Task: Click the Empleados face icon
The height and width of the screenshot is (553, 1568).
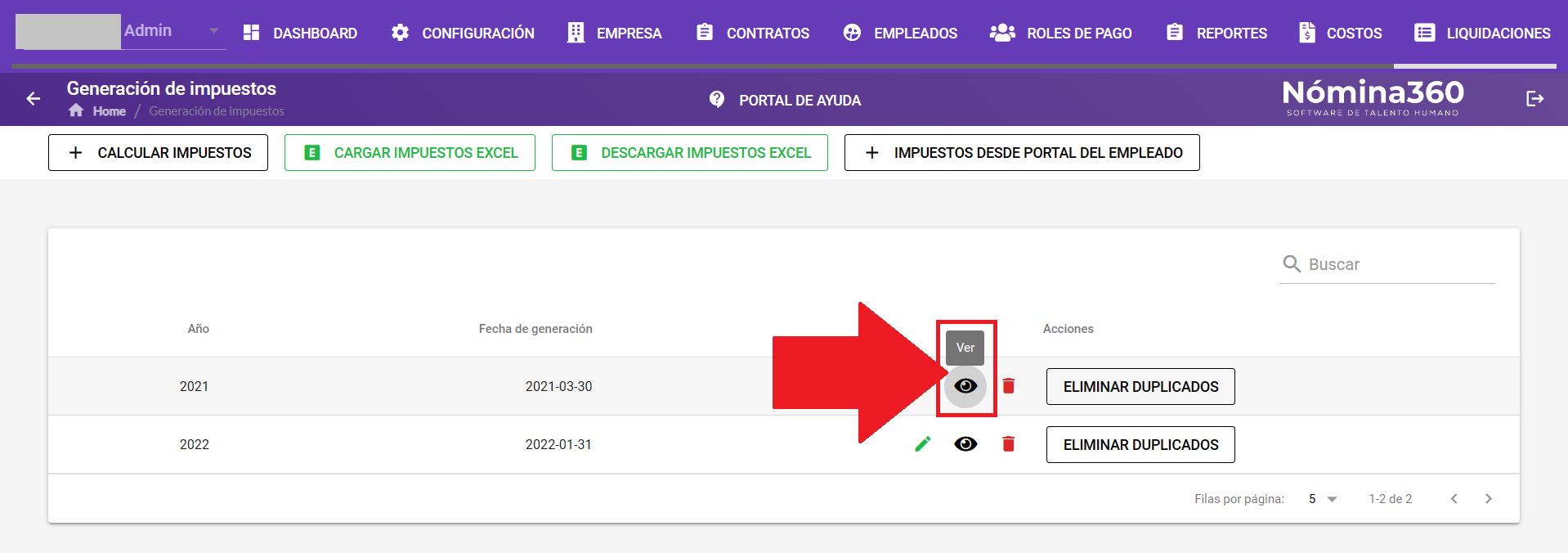Action: 852,32
